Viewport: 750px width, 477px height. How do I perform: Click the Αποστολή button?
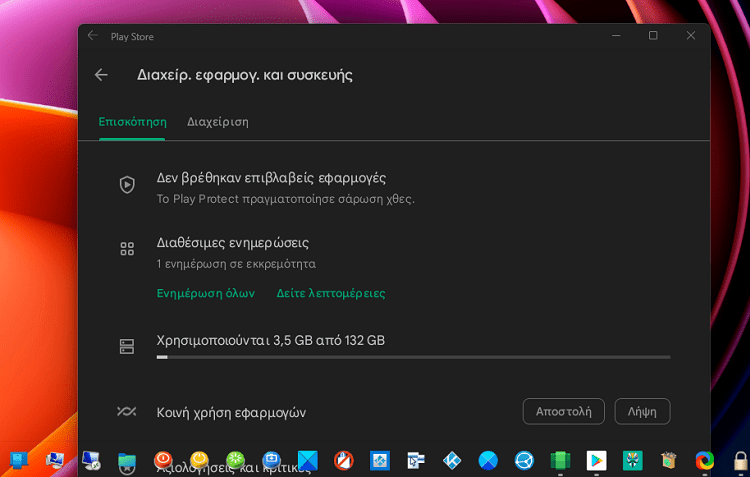[x=563, y=411]
